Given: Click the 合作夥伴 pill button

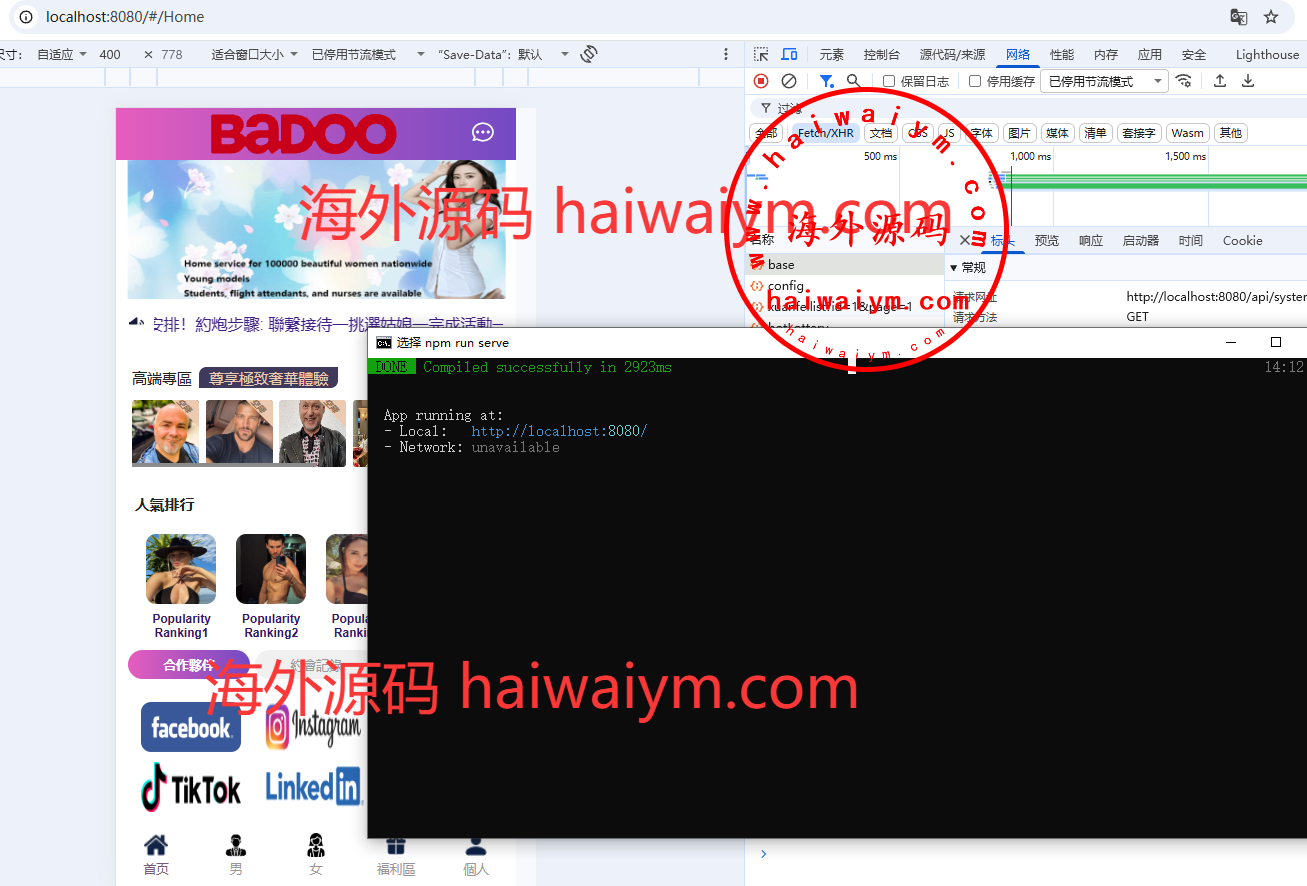Looking at the screenshot, I should click(189, 665).
